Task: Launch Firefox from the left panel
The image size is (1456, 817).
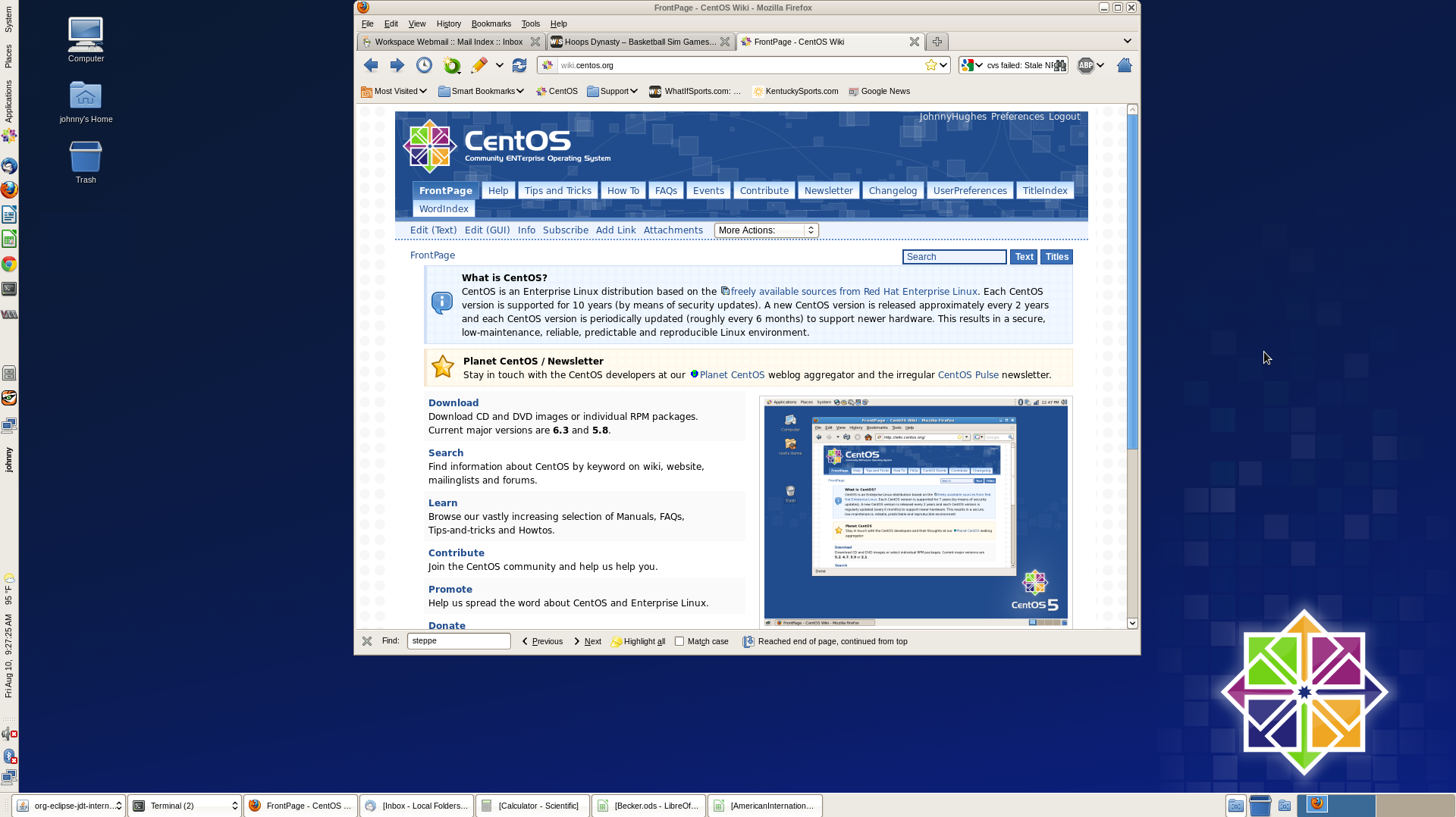Action: pos(9,189)
